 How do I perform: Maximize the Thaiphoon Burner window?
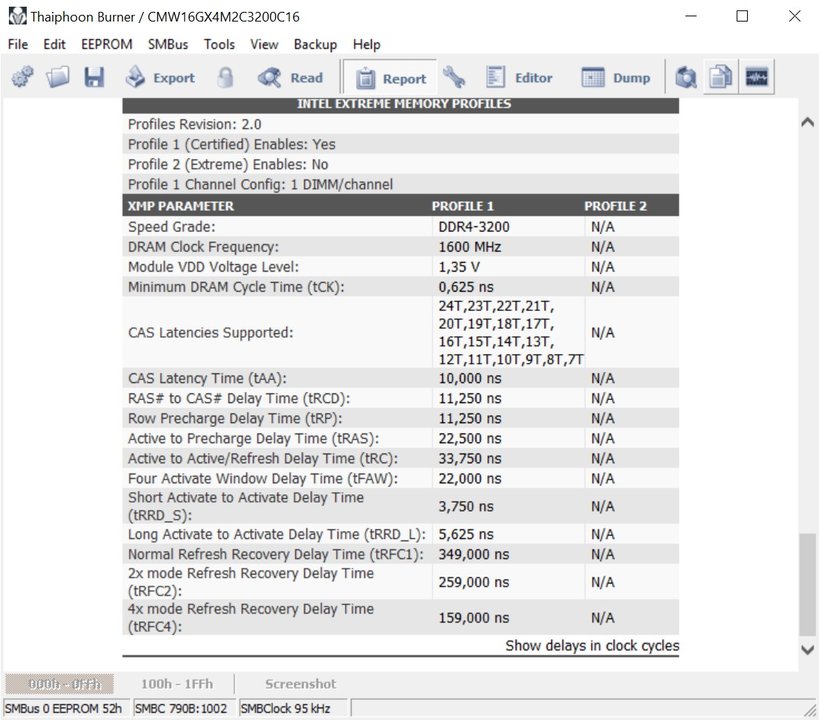point(742,16)
